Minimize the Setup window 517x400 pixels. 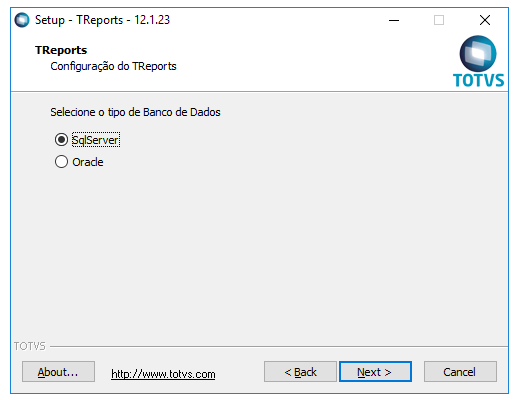pyautogui.click(x=394, y=20)
